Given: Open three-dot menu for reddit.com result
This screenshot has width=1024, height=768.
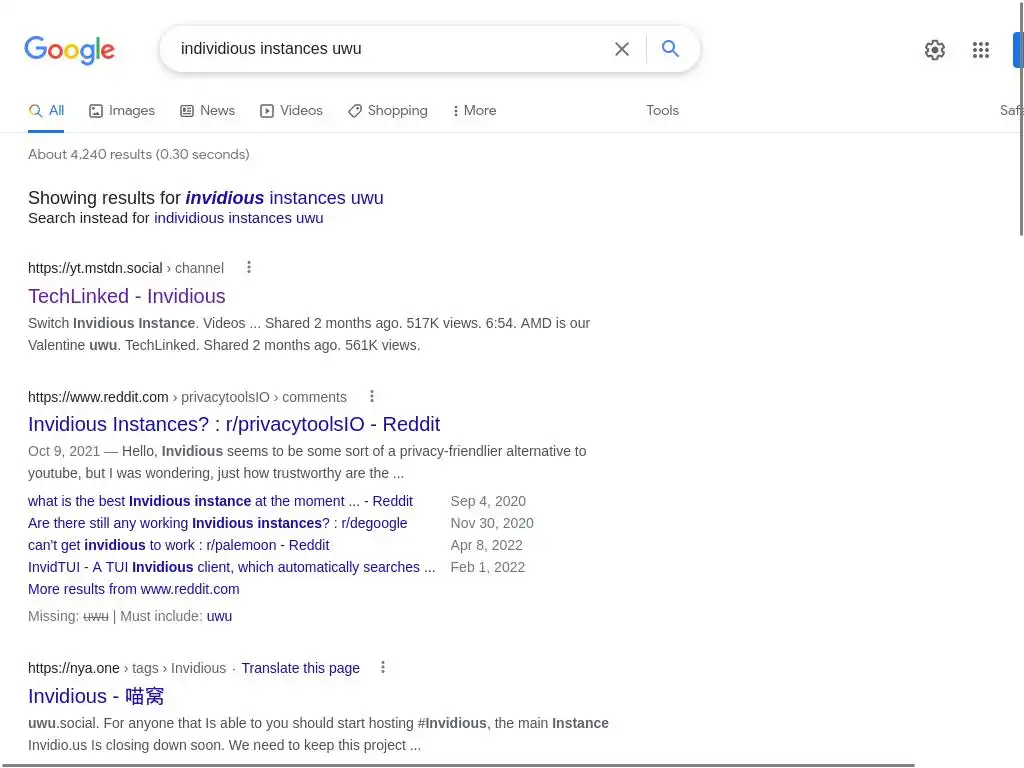Looking at the screenshot, I should [x=372, y=396].
